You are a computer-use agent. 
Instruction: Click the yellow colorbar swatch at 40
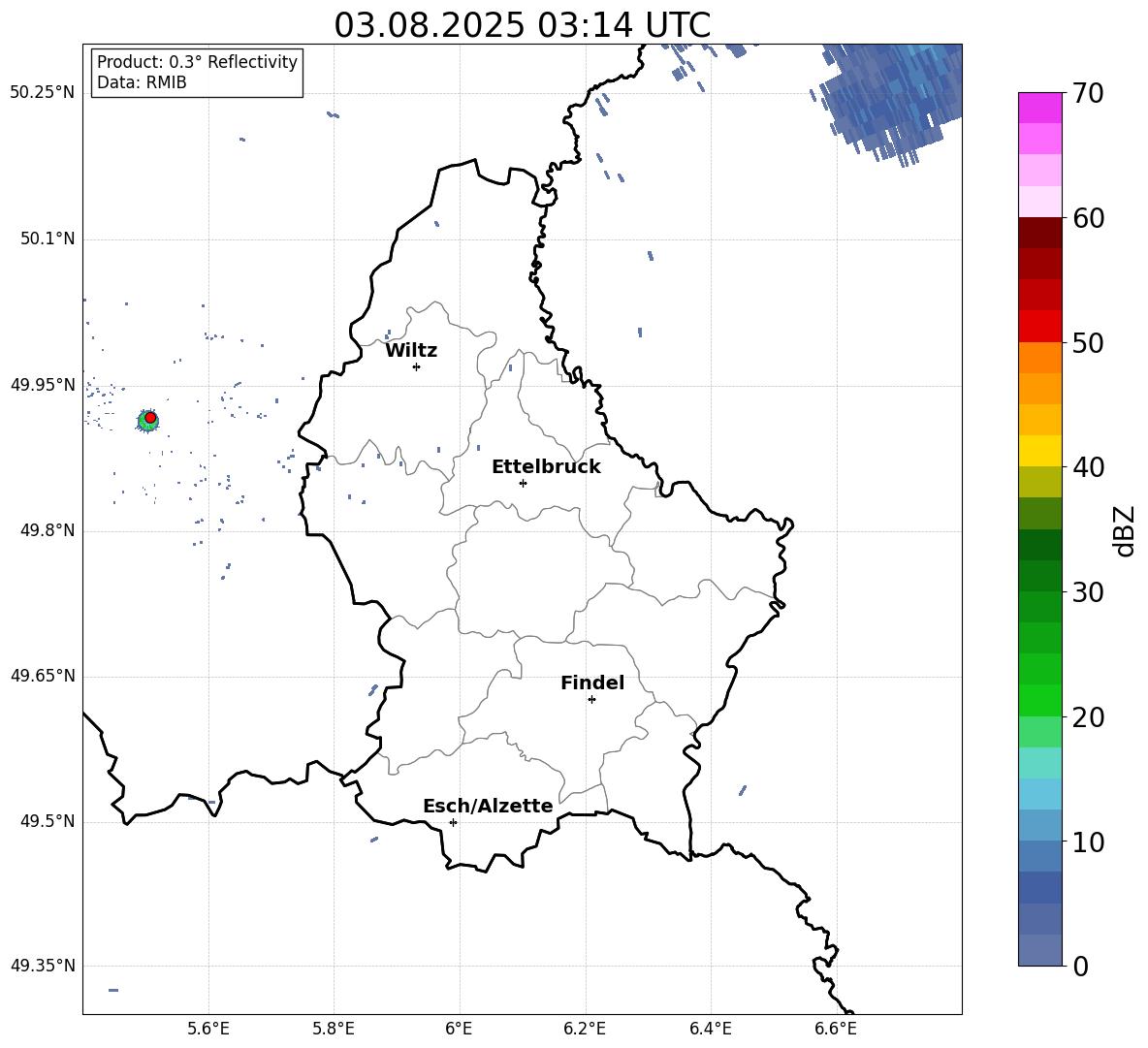click(1039, 451)
